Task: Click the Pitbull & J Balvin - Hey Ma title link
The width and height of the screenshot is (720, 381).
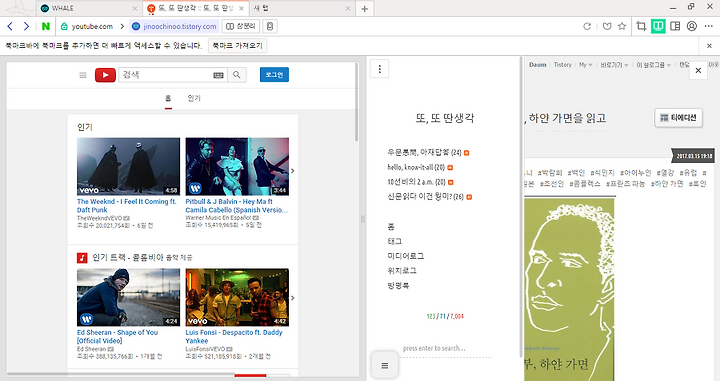Action: click(x=236, y=206)
